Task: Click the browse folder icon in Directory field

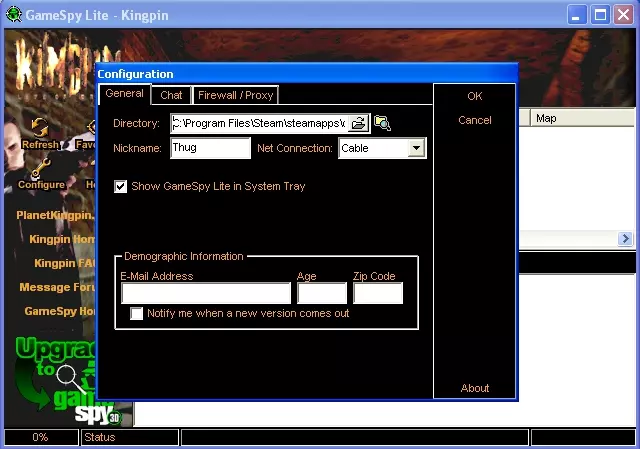Action: [x=358, y=123]
